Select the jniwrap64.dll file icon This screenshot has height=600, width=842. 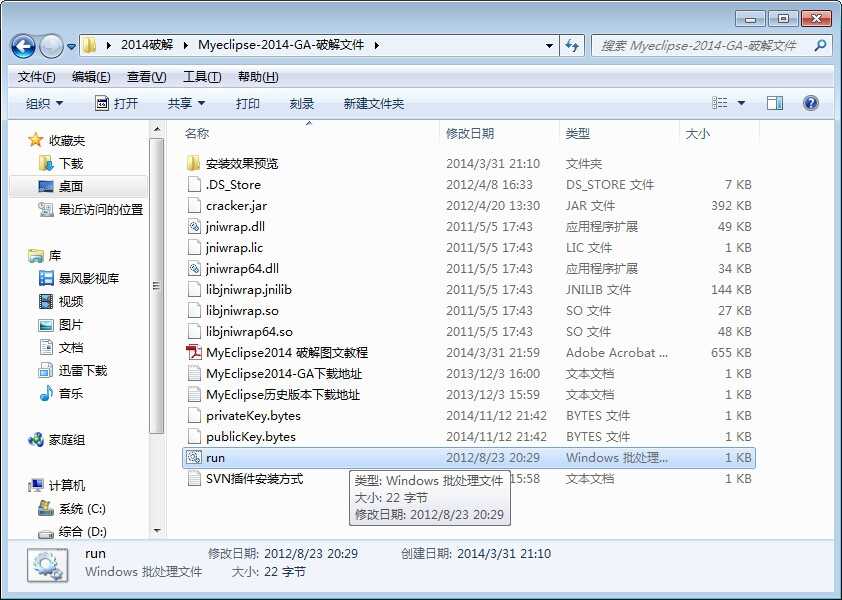(x=194, y=268)
